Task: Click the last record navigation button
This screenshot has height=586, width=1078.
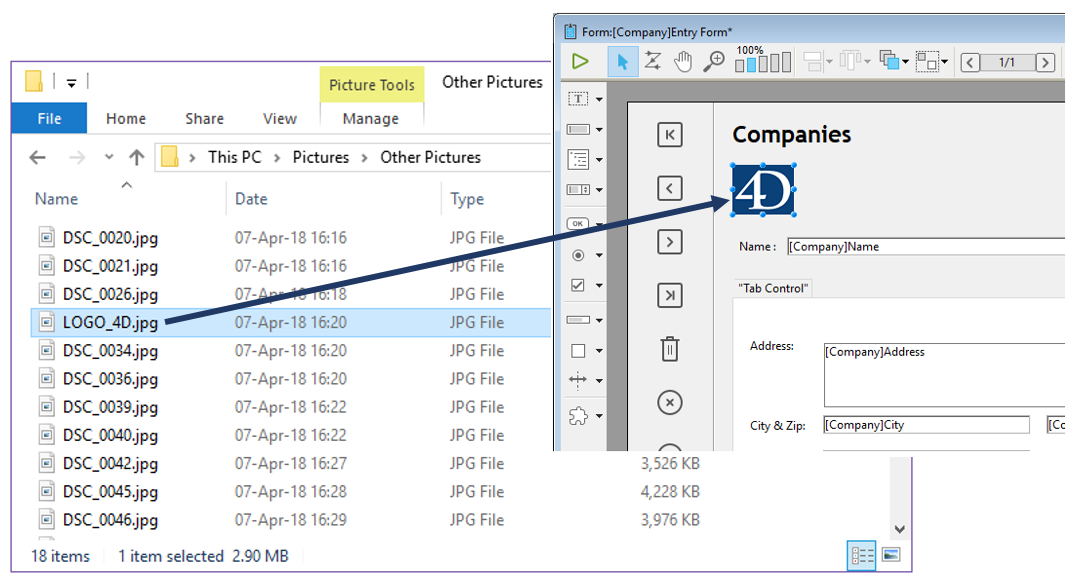Action: 670,295
